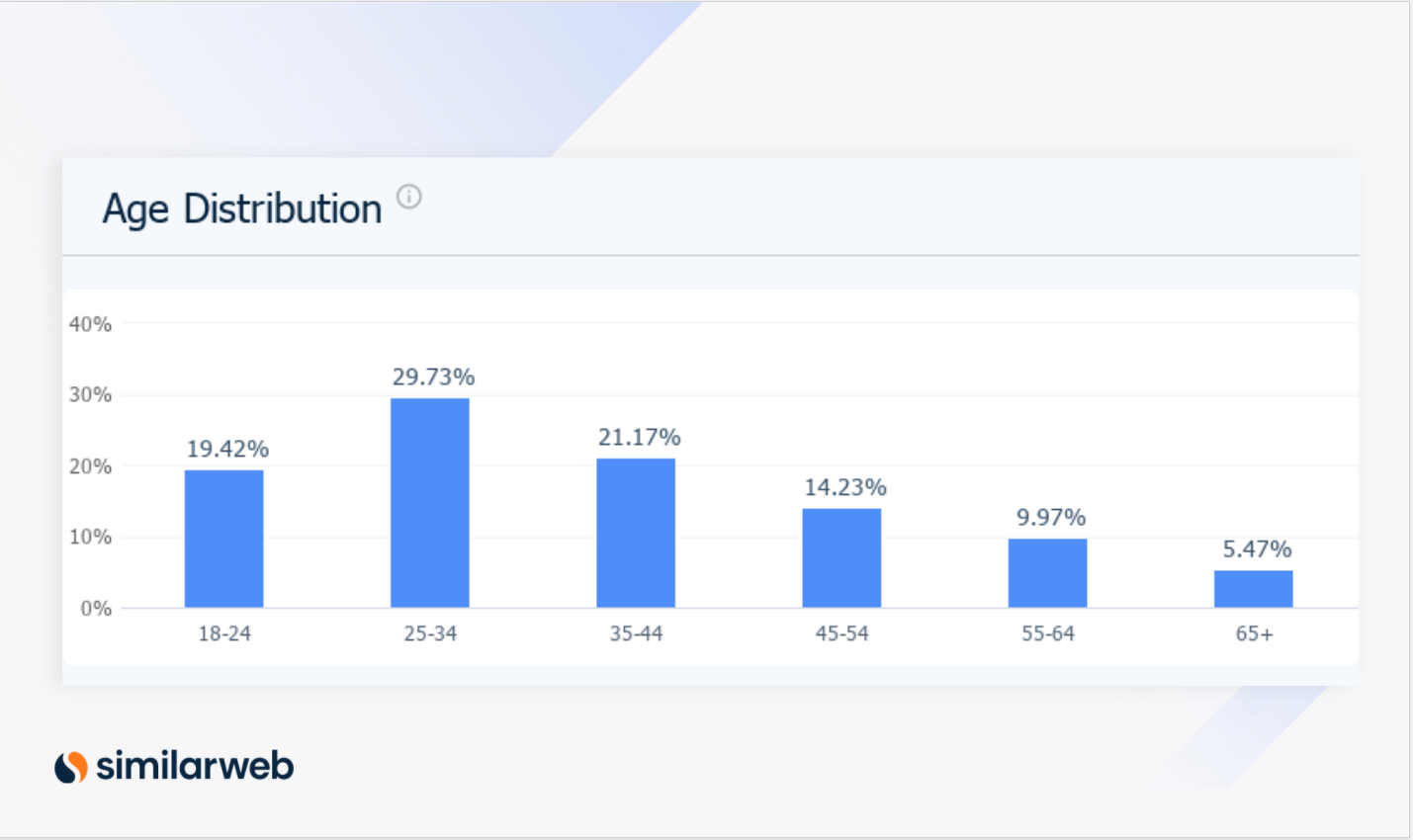Click the 18-24 age bar
The width and height of the screenshot is (1413, 840).
pos(223,537)
